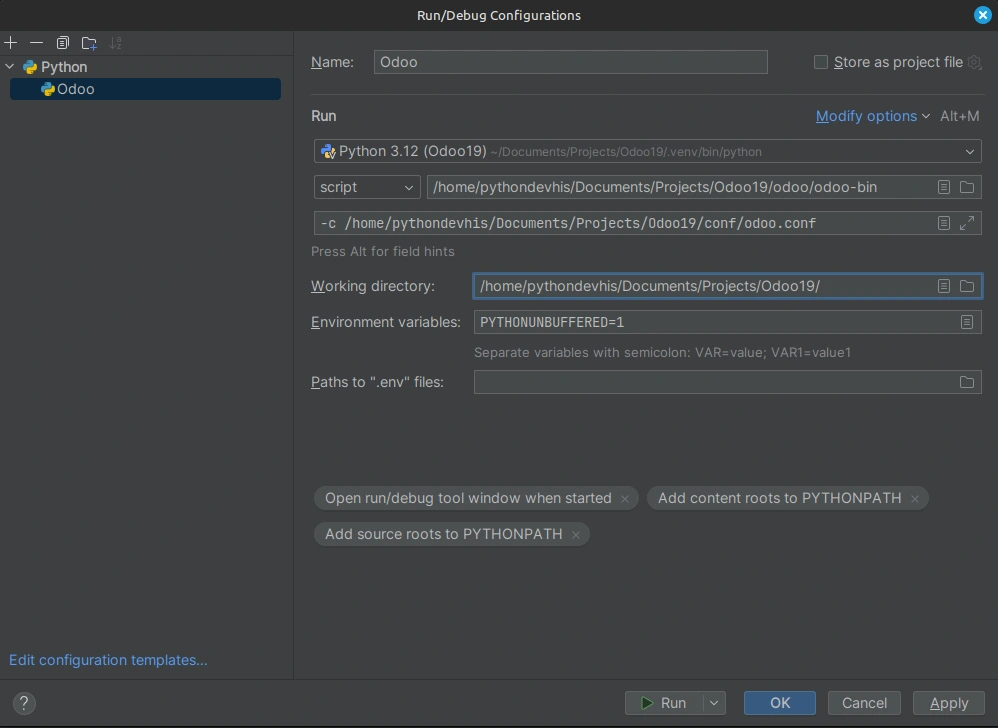This screenshot has width=998, height=728.
Task: Open the script/module type dropdown
Action: coord(367,187)
